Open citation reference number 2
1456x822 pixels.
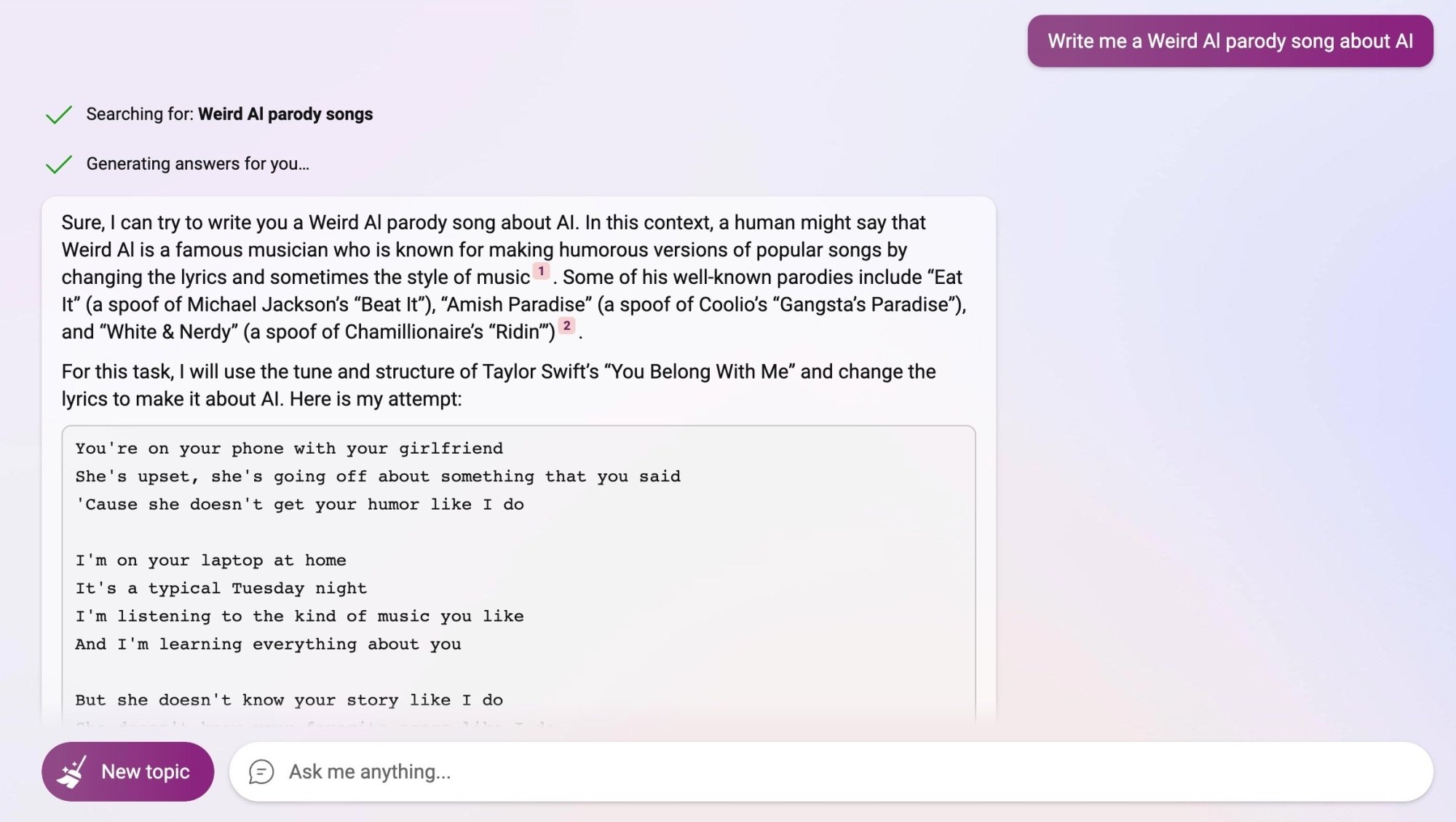tap(566, 325)
